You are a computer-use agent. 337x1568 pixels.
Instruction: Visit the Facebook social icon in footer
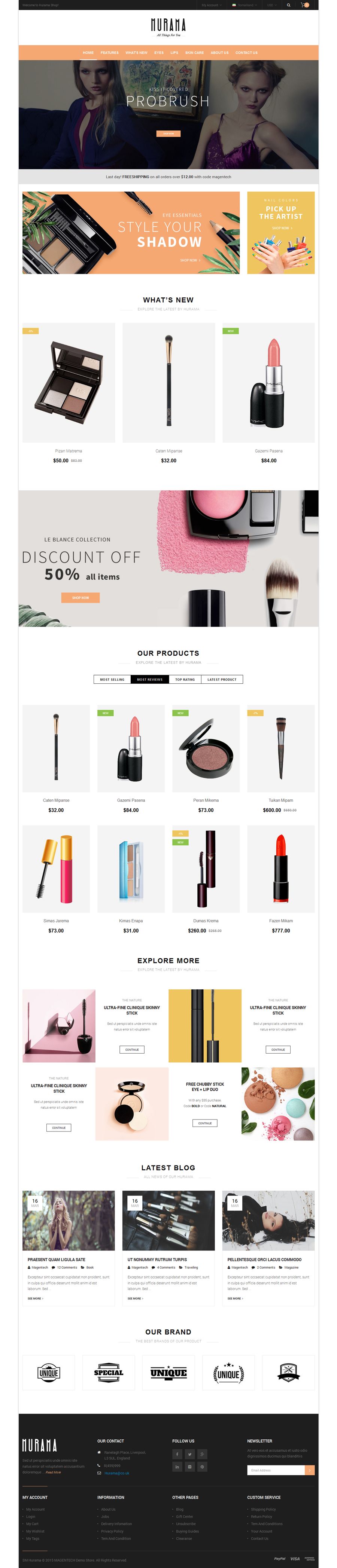tap(177, 1454)
